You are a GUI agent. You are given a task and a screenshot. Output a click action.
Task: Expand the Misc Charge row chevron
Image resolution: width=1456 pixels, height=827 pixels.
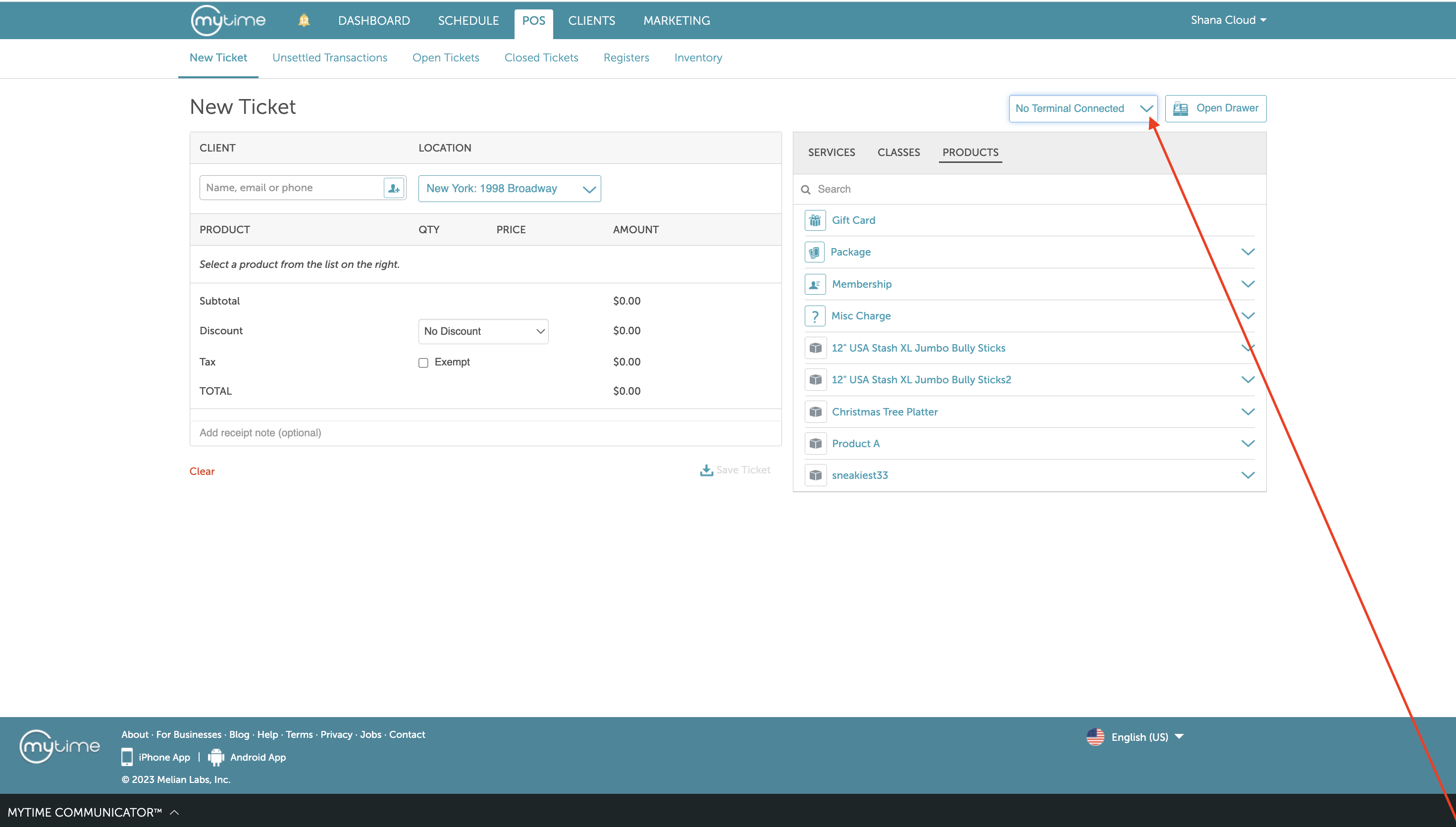(x=1248, y=315)
